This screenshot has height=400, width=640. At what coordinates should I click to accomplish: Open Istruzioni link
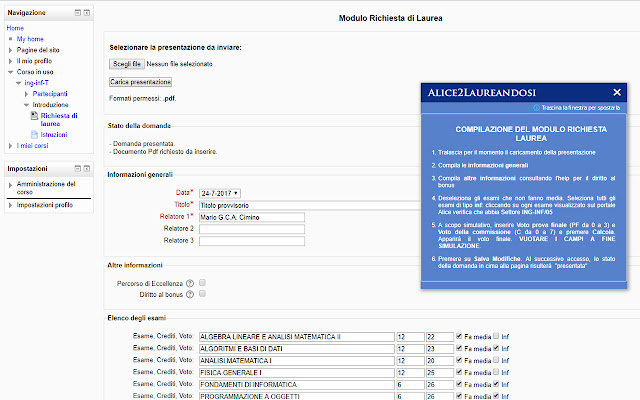[54, 134]
